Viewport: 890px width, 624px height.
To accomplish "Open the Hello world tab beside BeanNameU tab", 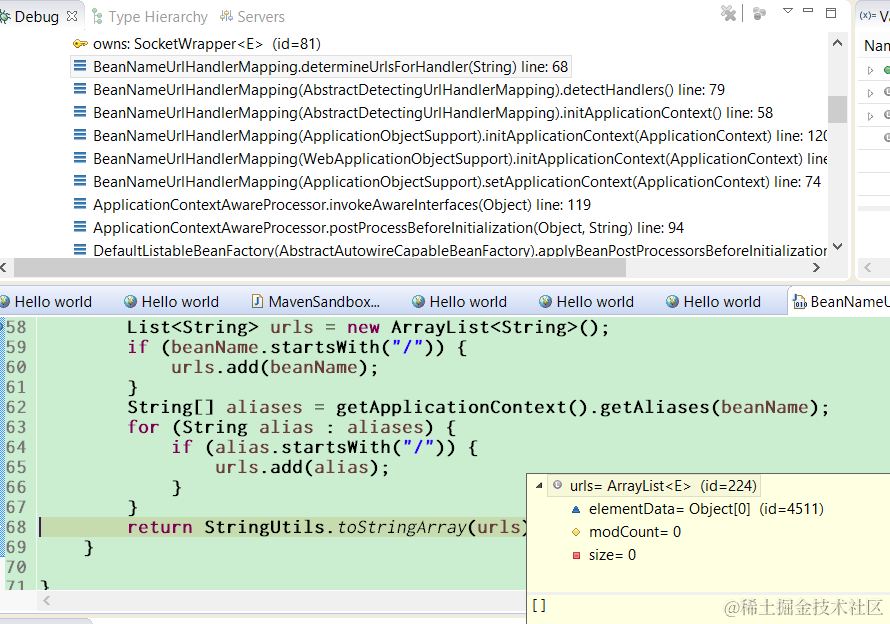I will click(713, 301).
